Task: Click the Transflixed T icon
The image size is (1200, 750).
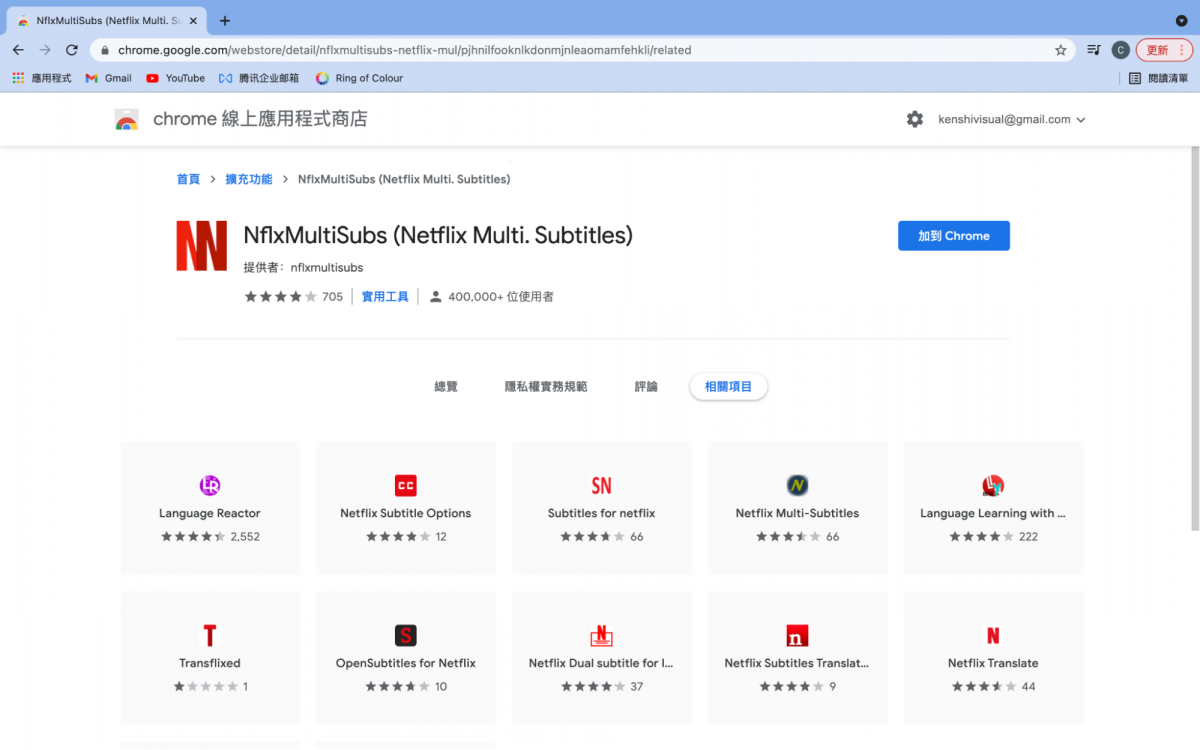Action: [210, 636]
